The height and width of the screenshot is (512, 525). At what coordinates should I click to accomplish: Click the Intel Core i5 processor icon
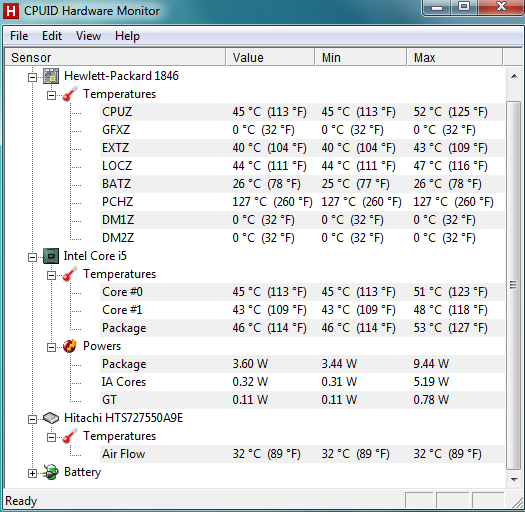pyautogui.click(x=51, y=256)
